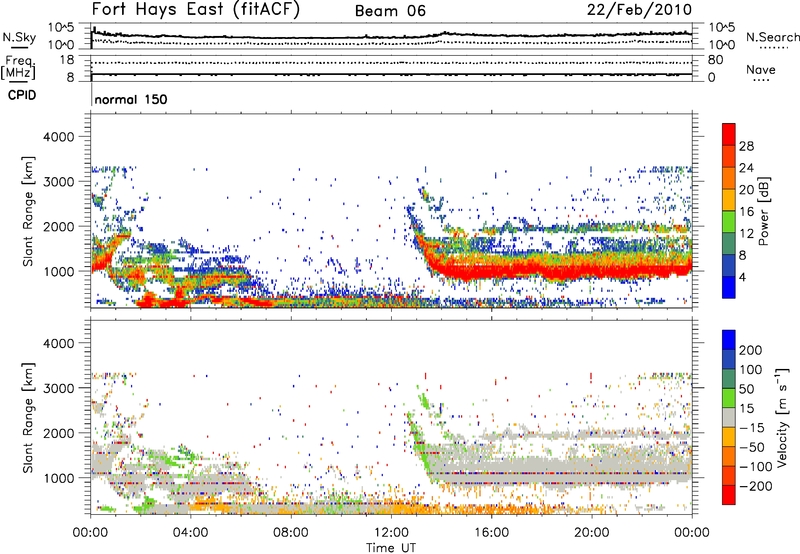Viewport: 800px width, 554px height.
Task: Click the blue top of the Velocity colorbar
Action: [x=729, y=340]
